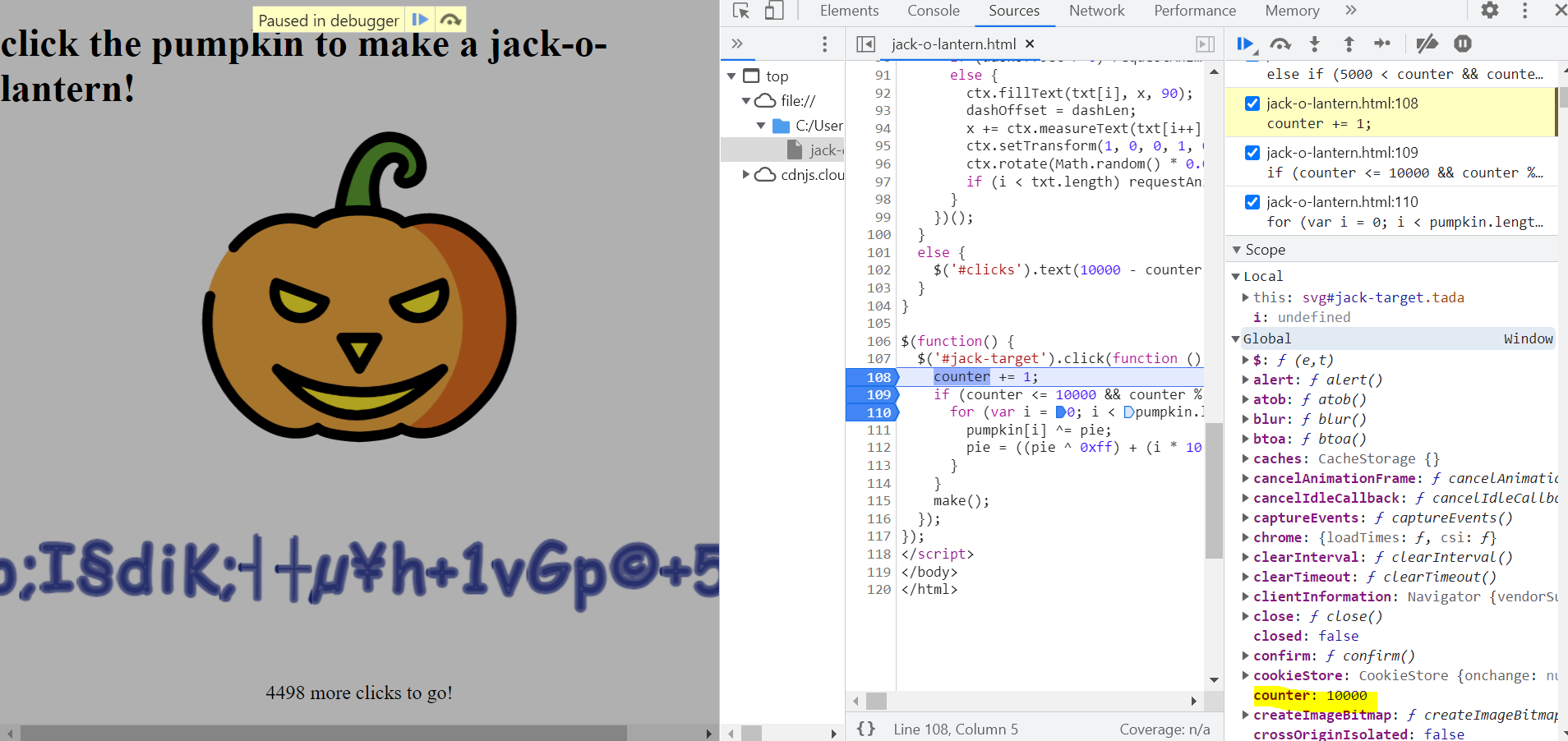Close the jack-o-lantern.html file tab
1568x741 pixels.
click(1030, 44)
